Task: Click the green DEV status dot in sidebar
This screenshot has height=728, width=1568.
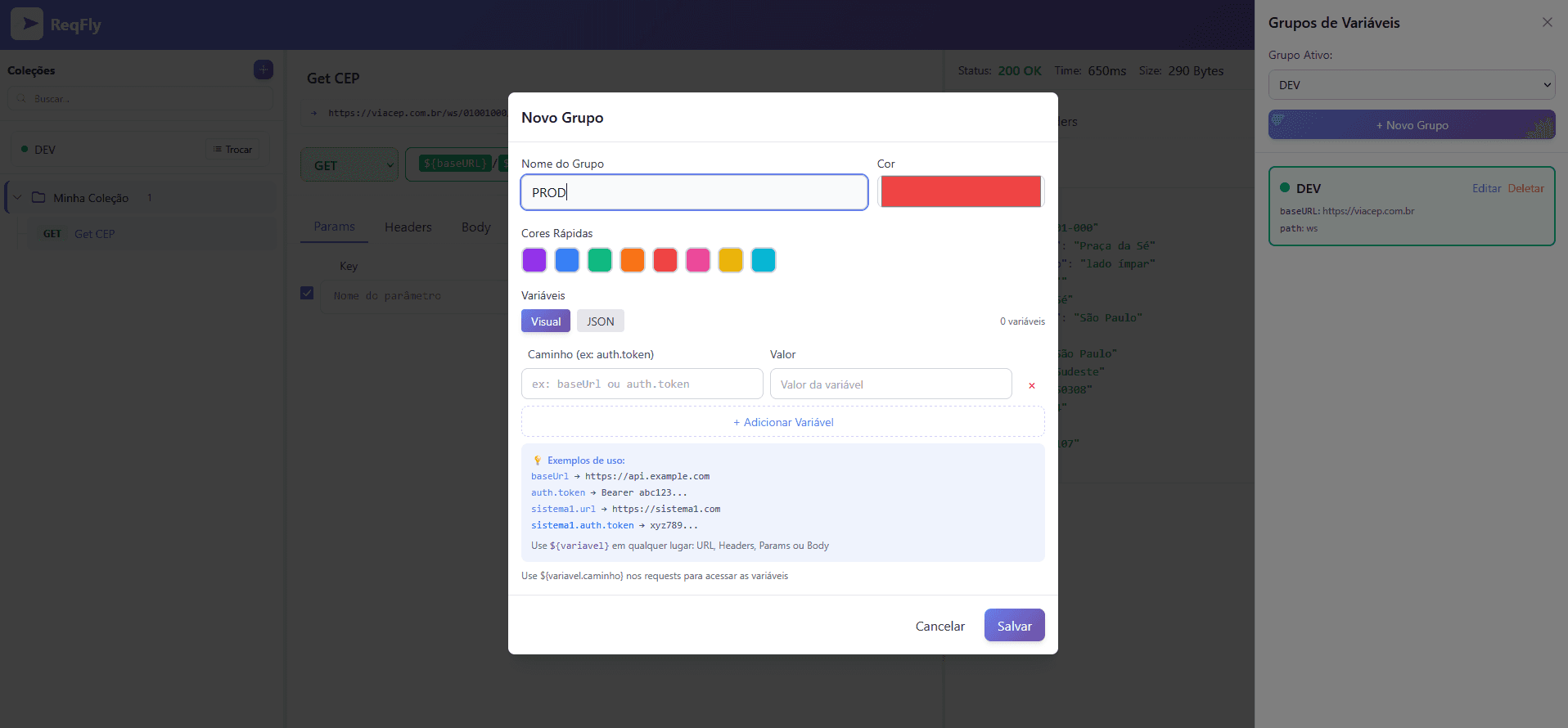Action: coord(25,149)
